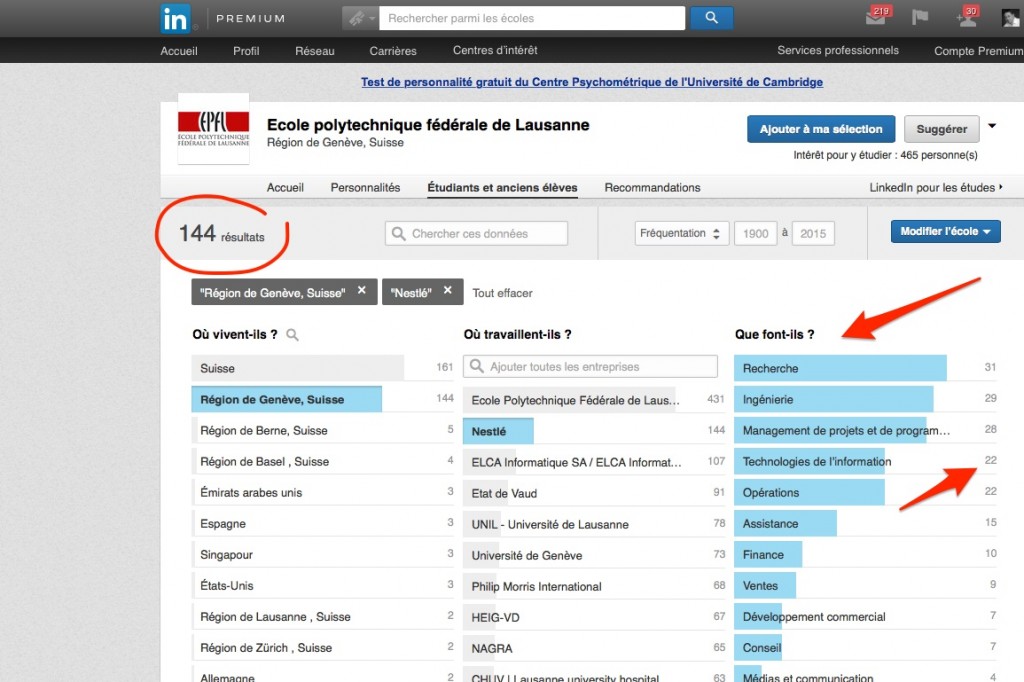Viewport: 1024px width, 682px height.
Task: Filter by Etat de Vaud employer
Action: pyautogui.click(x=594, y=493)
